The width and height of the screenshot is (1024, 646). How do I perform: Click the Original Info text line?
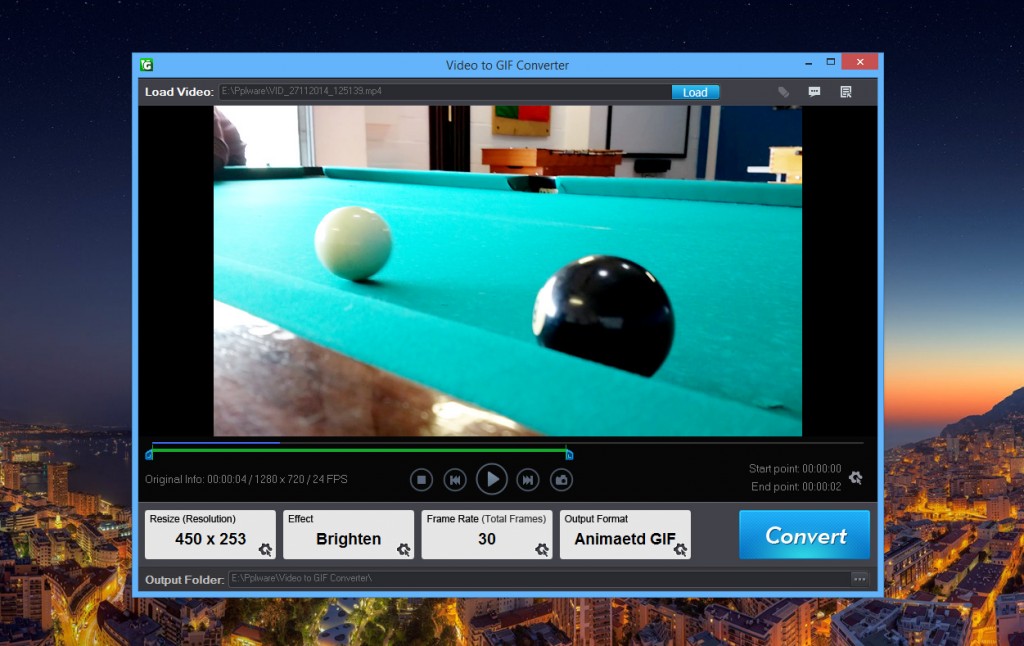click(246, 479)
